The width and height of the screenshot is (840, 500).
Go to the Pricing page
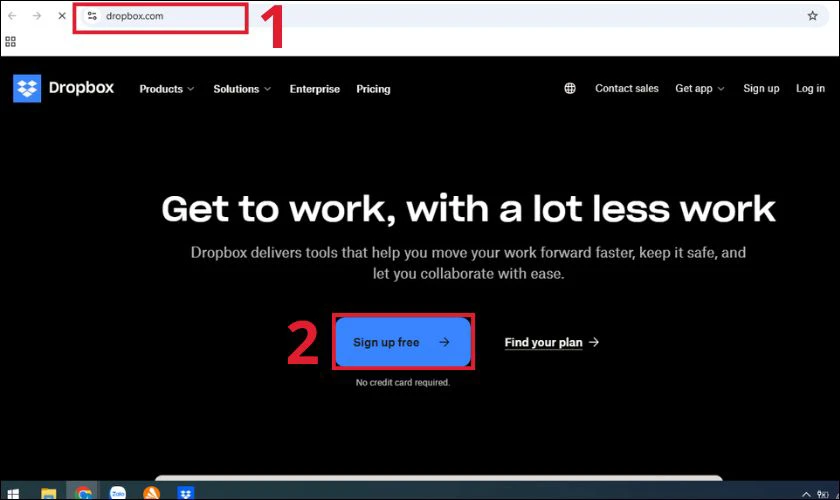tap(373, 89)
